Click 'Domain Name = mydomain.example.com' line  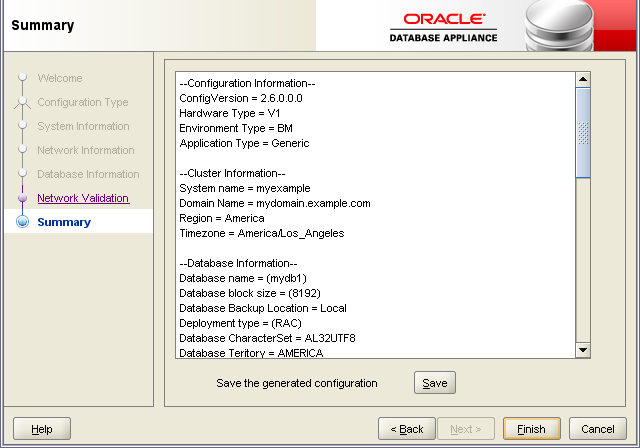tap(275, 203)
